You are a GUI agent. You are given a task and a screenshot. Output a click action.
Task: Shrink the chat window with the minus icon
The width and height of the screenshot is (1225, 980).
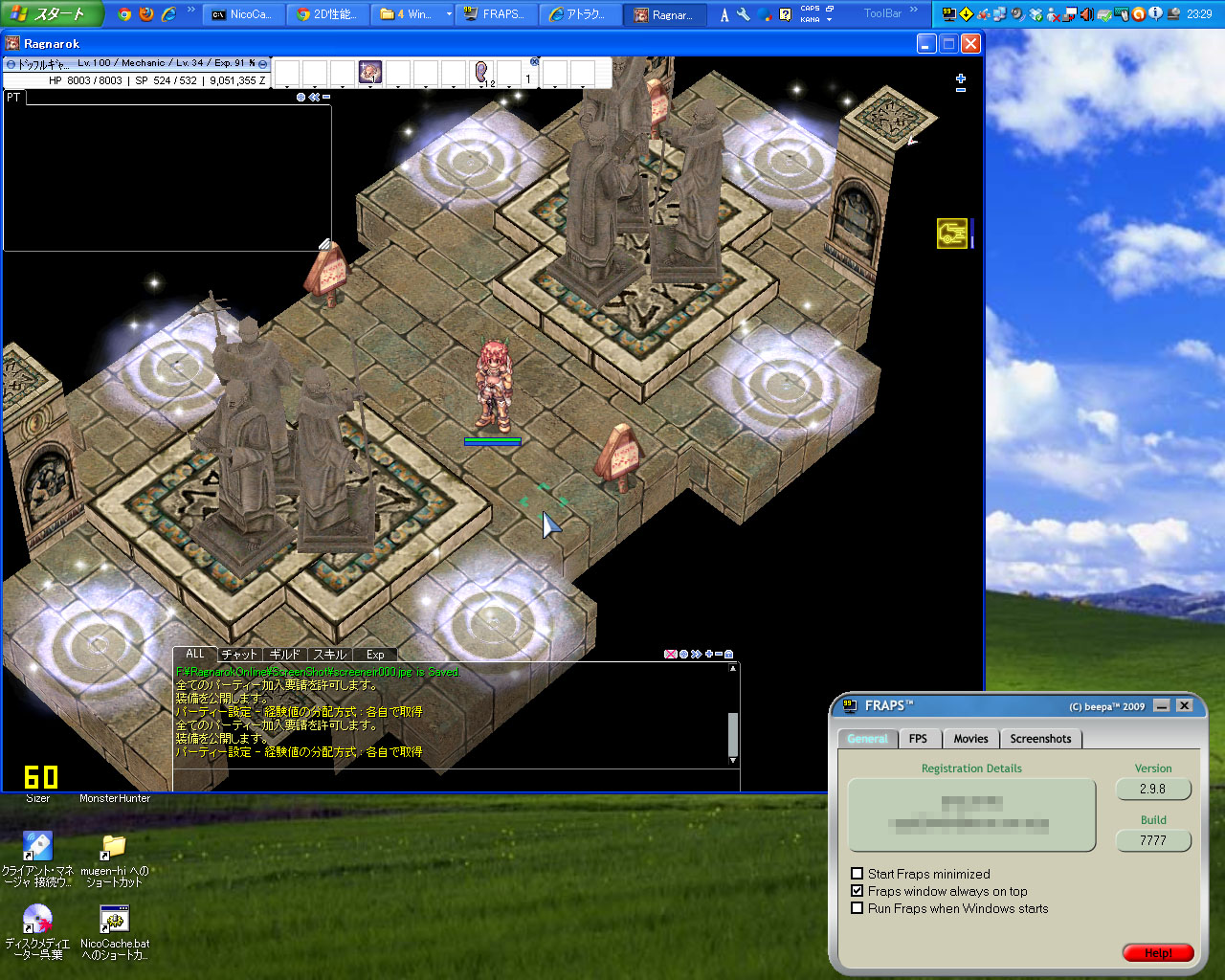pos(719,655)
